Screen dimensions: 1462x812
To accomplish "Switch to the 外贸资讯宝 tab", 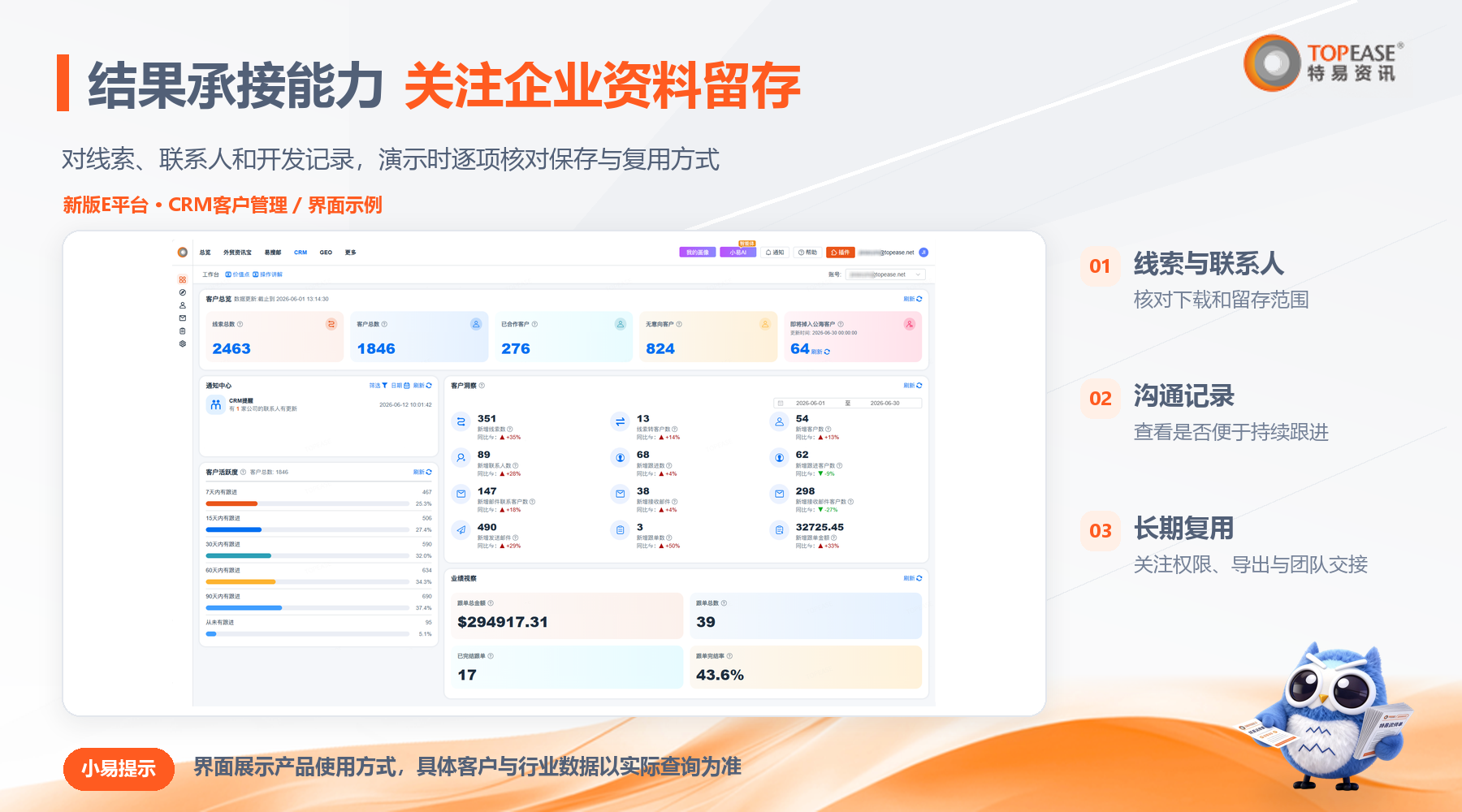I will point(237,253).
